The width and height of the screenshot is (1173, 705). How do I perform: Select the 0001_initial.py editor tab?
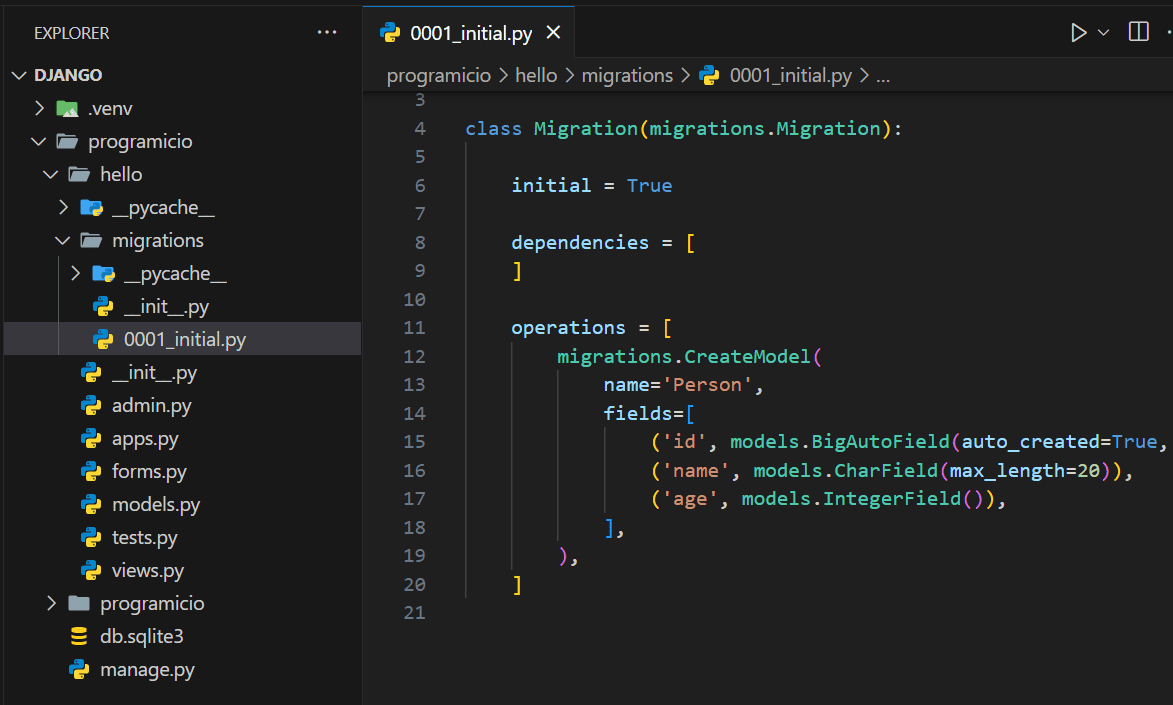point(470,33)
